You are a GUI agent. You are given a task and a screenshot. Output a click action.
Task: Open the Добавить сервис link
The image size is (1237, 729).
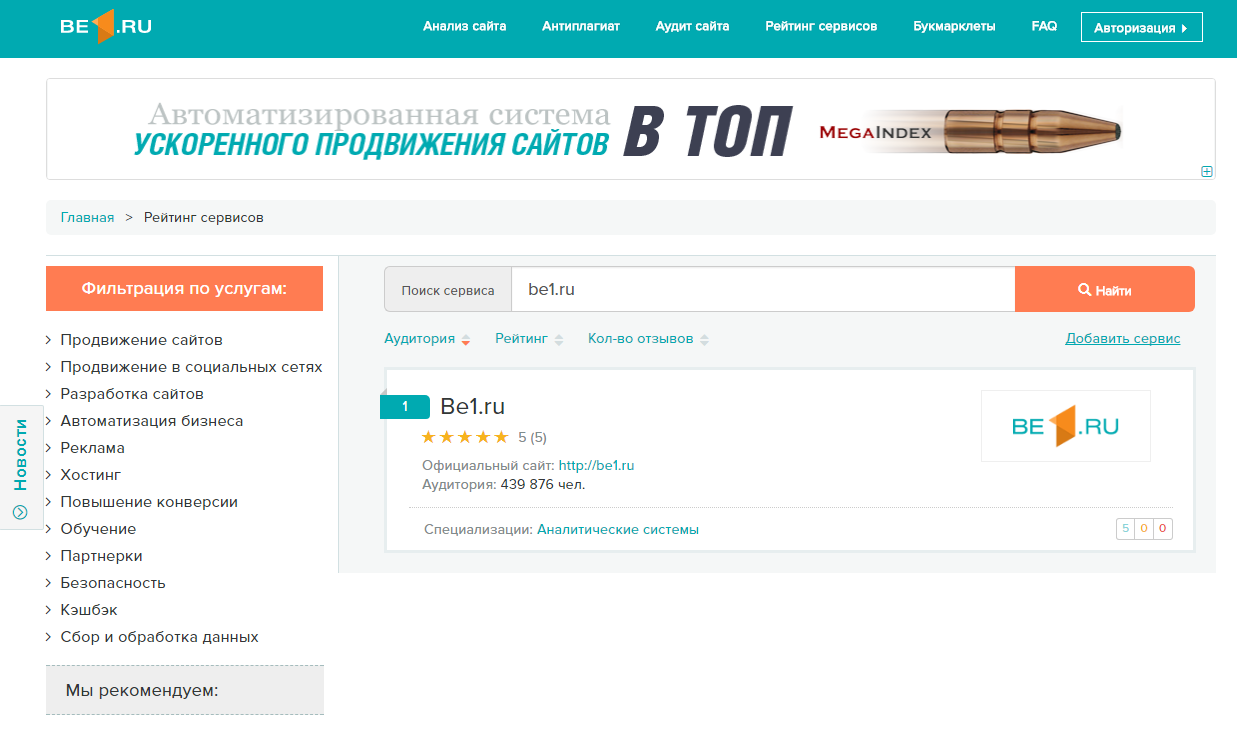[1123, 338]
